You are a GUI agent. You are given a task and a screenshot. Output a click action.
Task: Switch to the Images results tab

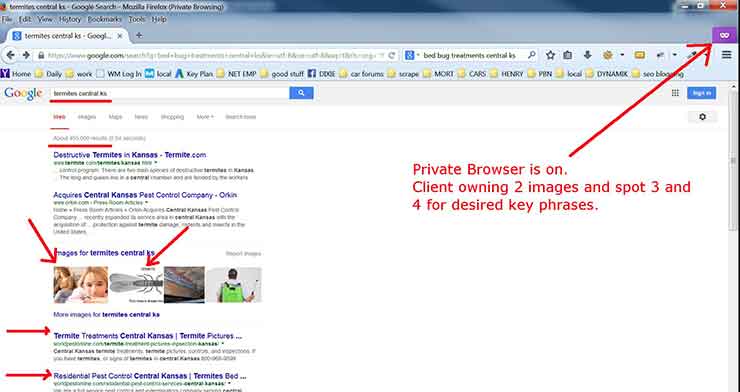tap(87, 117)
